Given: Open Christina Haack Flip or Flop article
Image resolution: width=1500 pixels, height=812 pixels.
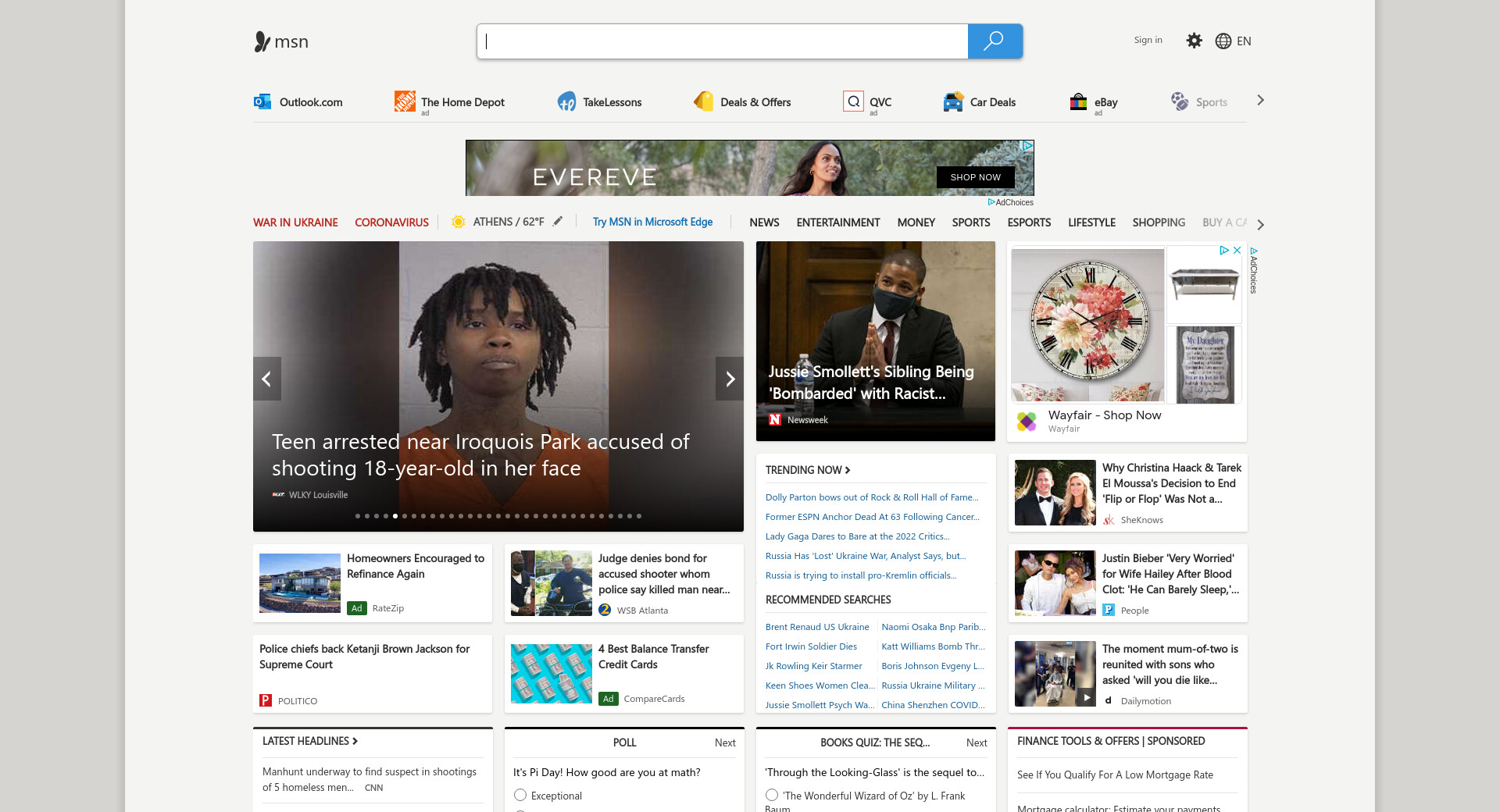Looking at the screenshot, I should point(1172,483).
